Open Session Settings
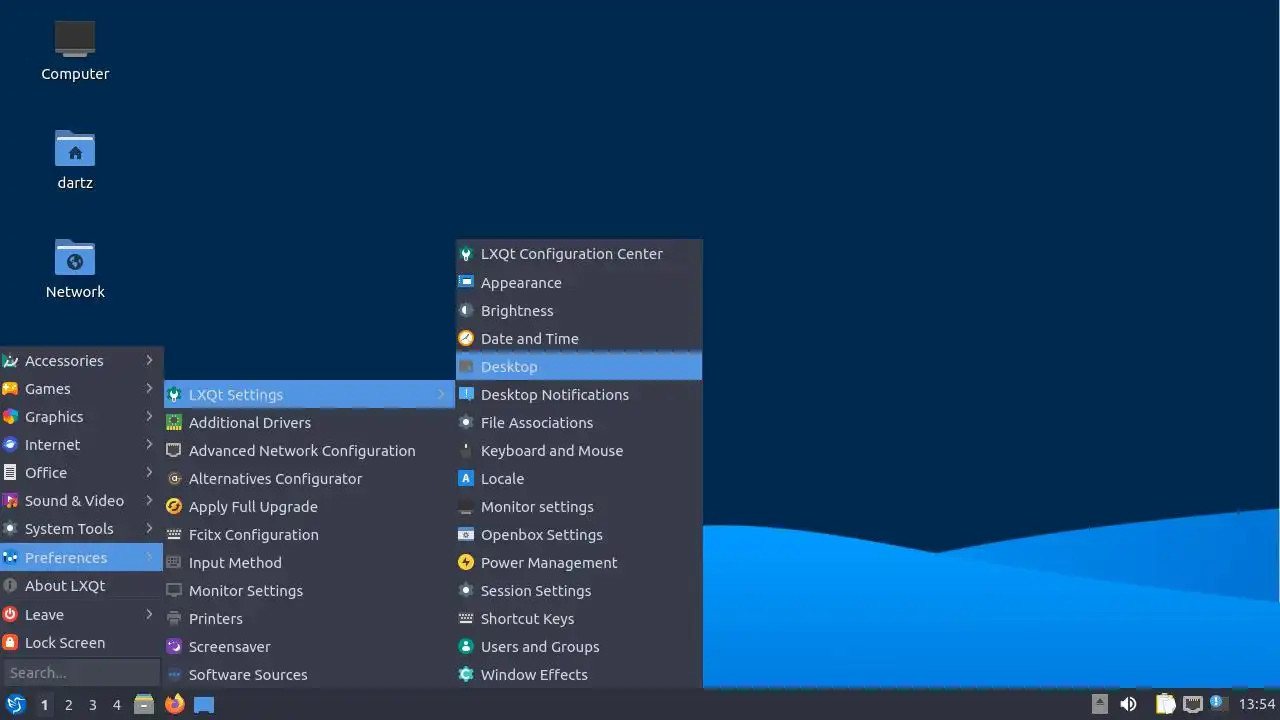Viewport: 1280px width, 720px height. point(579,591)
